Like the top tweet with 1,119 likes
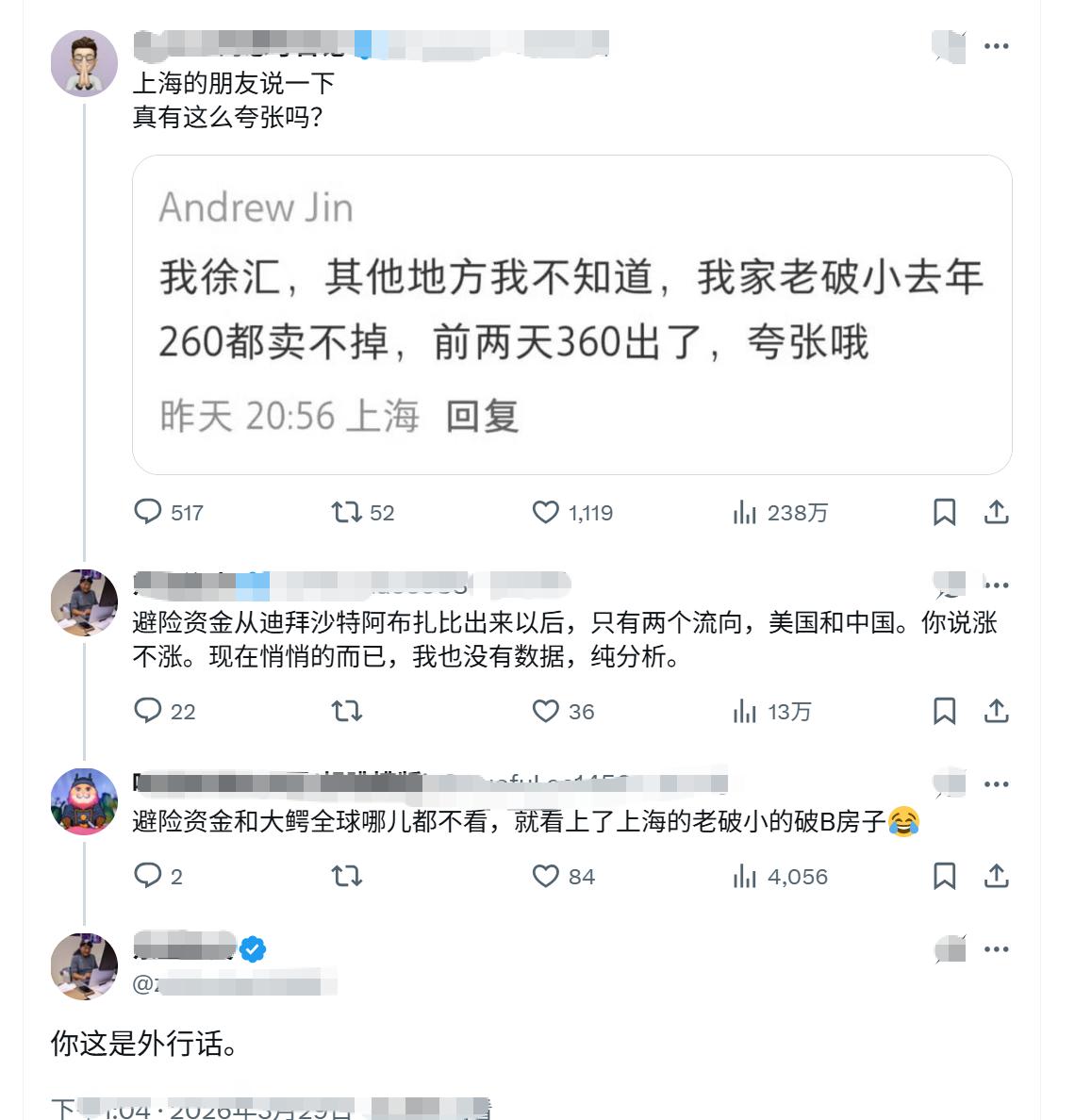Viewport: 1075px width, 1120px height. click(x=547, y=513)
